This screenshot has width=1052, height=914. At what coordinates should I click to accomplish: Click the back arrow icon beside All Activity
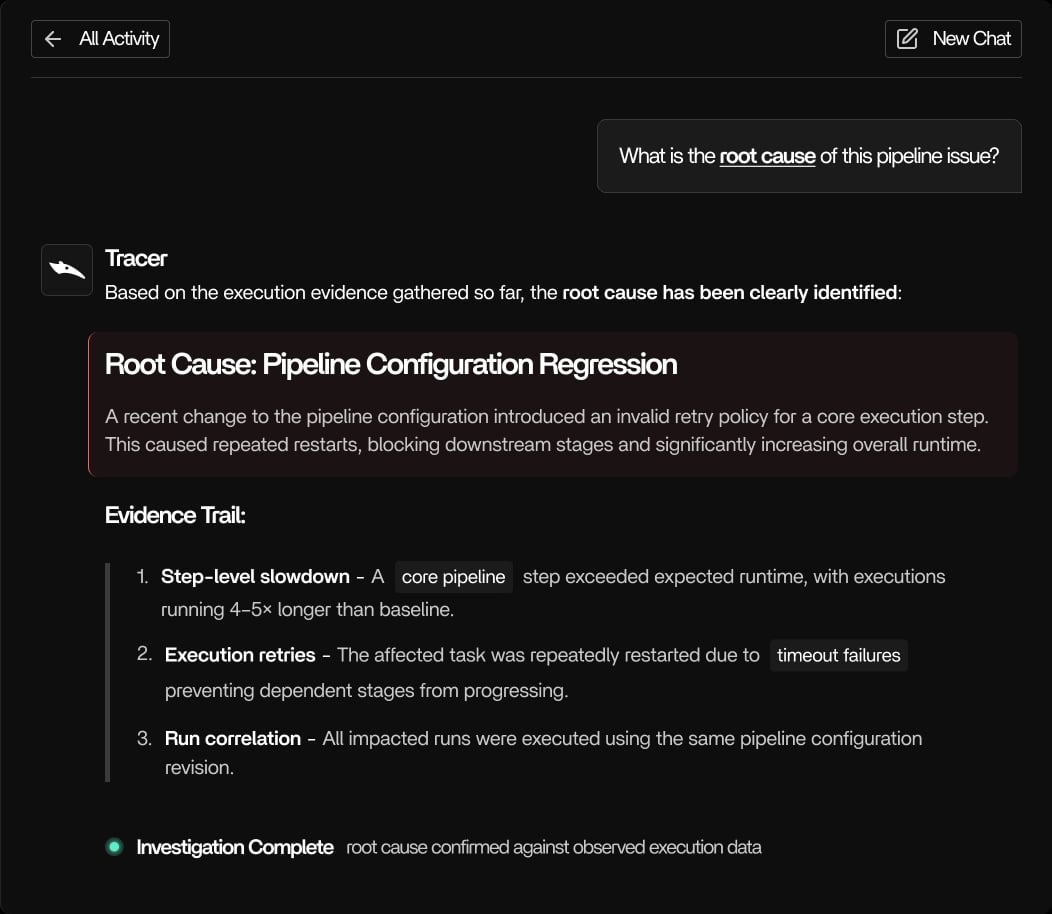51,38
